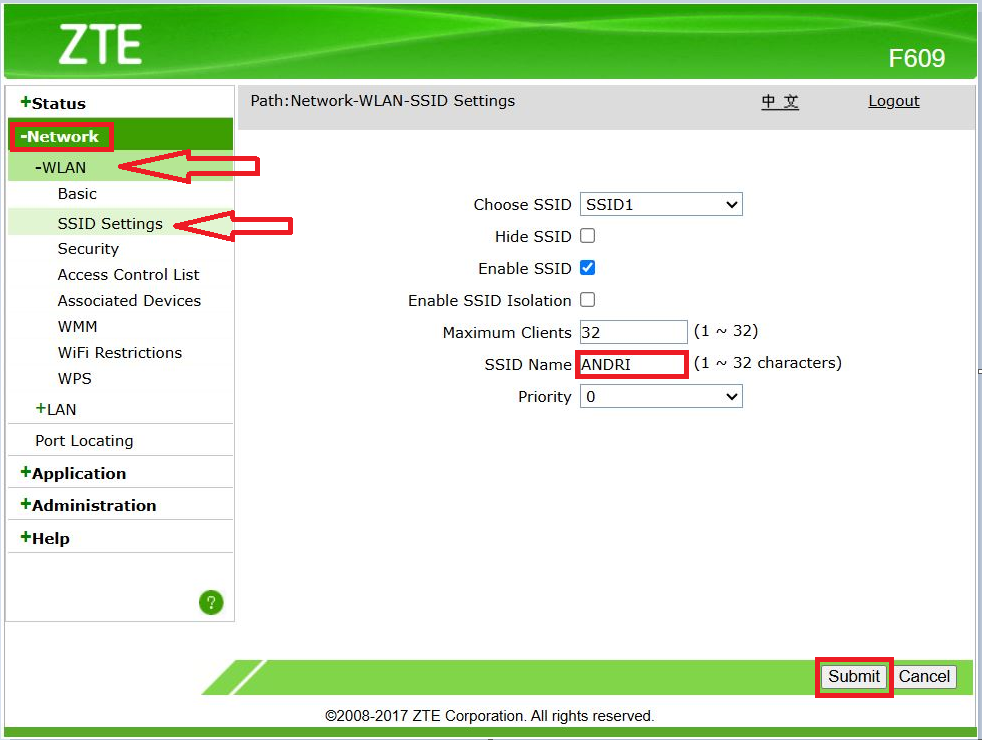Open the Priority dropdown
This screenshot has width=982, height=740.
[660, 396]
